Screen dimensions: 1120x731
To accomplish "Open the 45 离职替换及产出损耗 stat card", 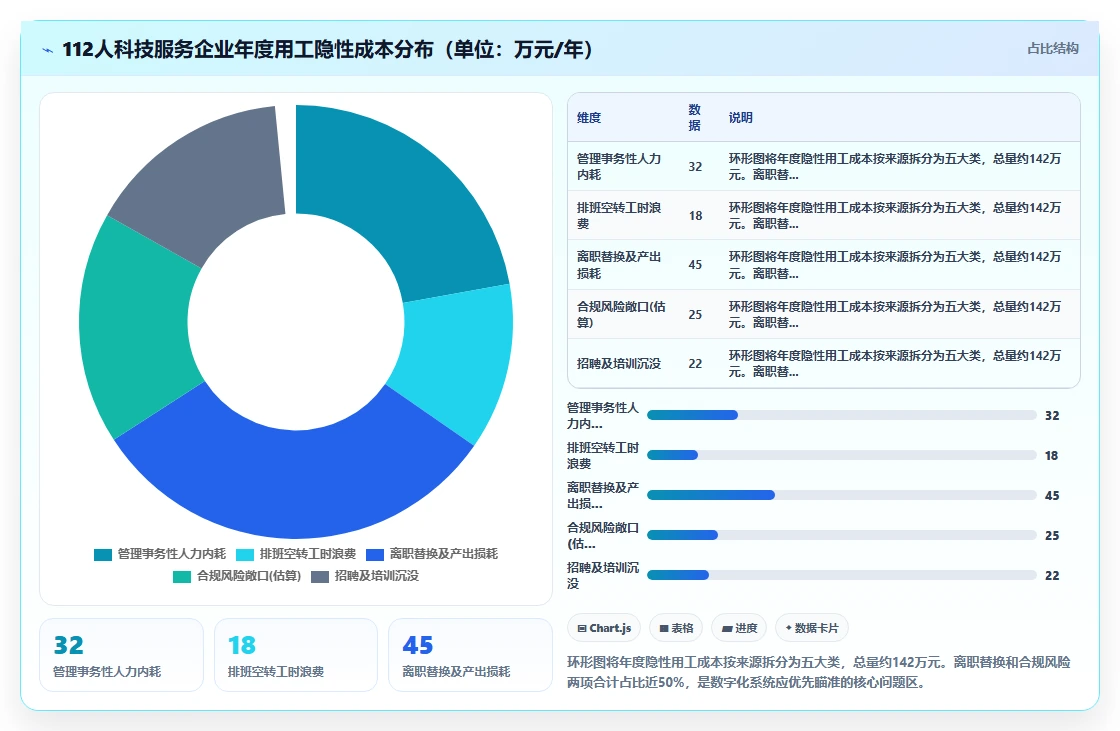I will pyautogui.click(x=470, y=655).
